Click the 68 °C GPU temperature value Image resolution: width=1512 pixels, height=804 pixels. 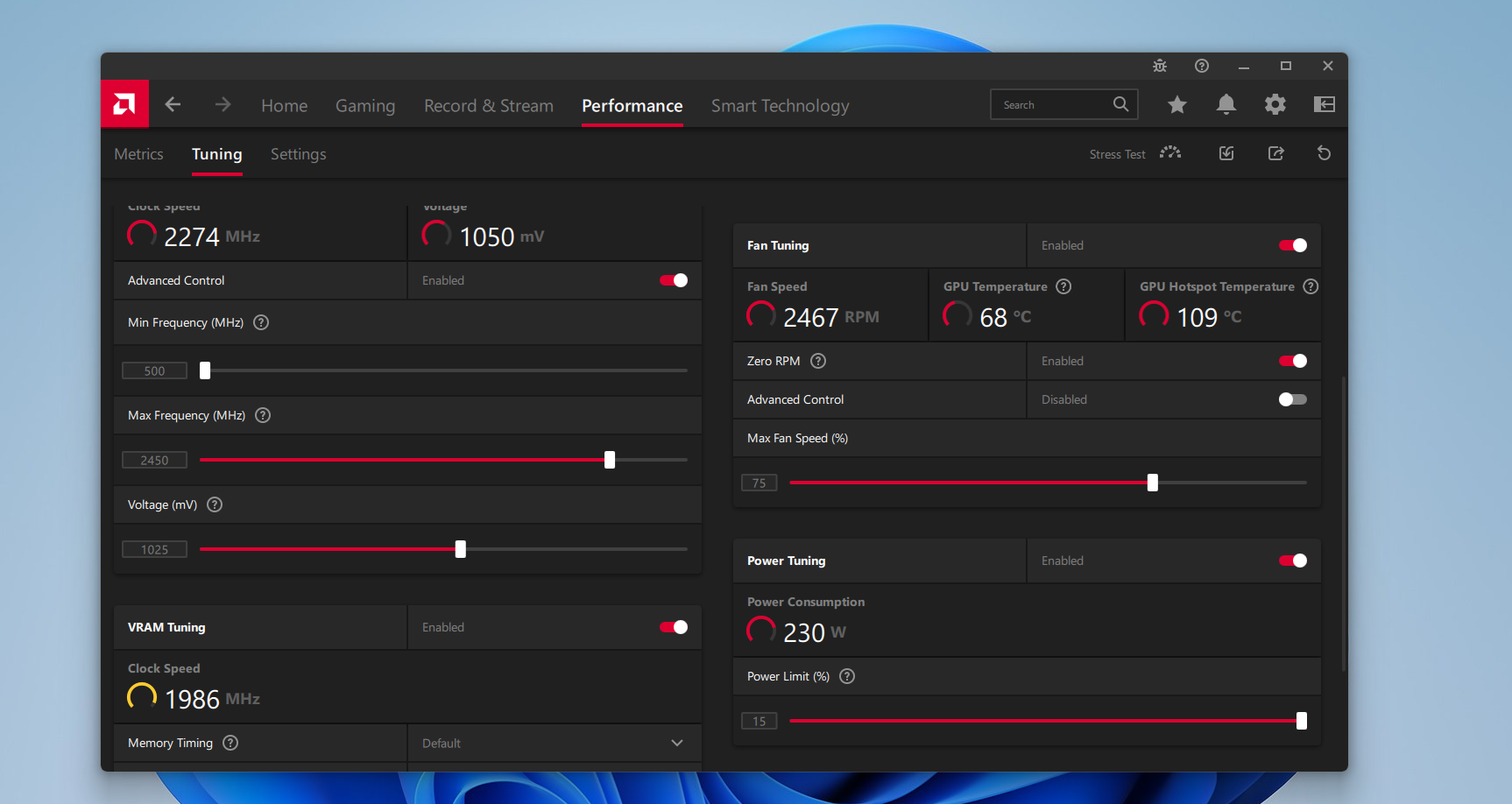point(1006,317)
